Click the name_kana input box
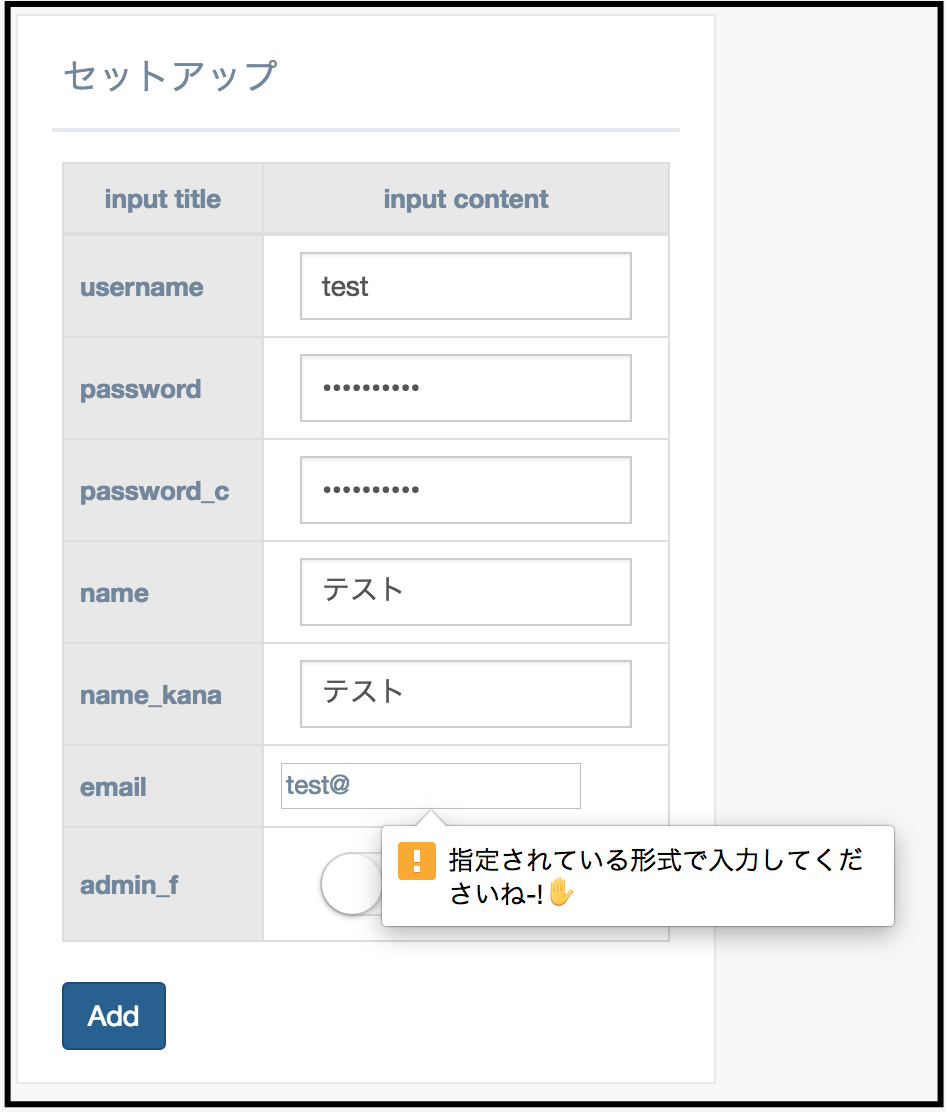Viewport: 946px width, 1112px height. (x=465, y=693)
